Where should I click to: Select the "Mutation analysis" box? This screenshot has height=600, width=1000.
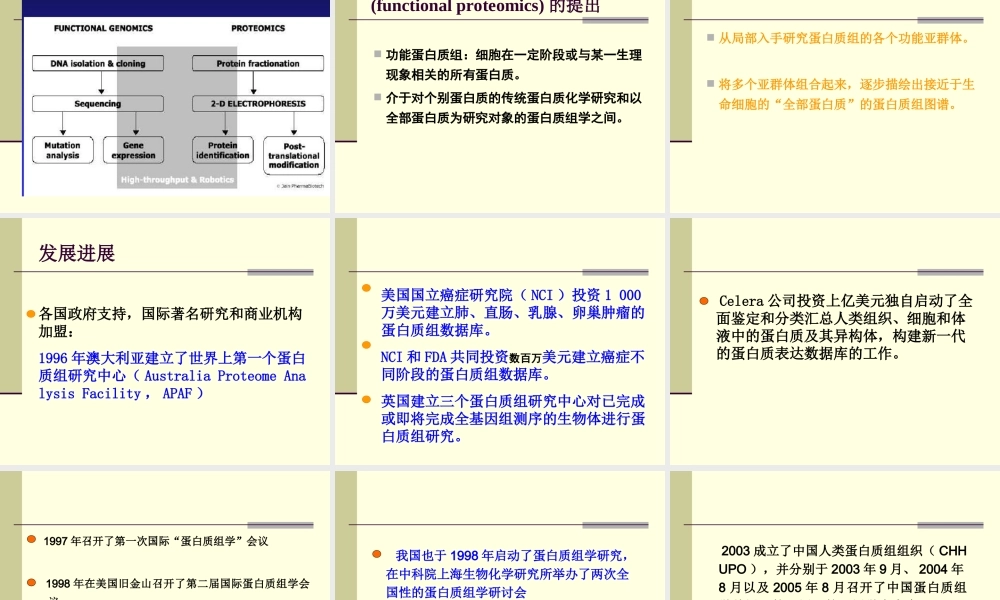point(62,150)
